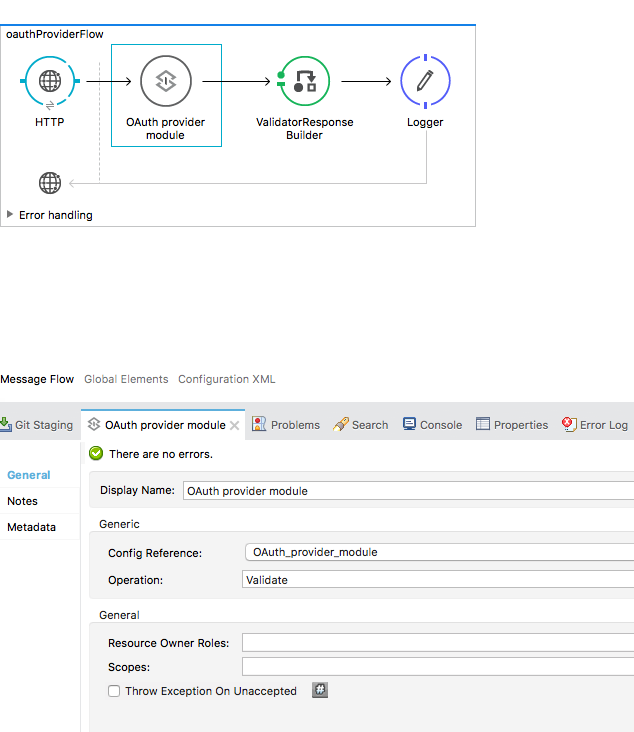The image size is (634, 732).
Task: Switch to the Configuration XML view
Action: 226,379
